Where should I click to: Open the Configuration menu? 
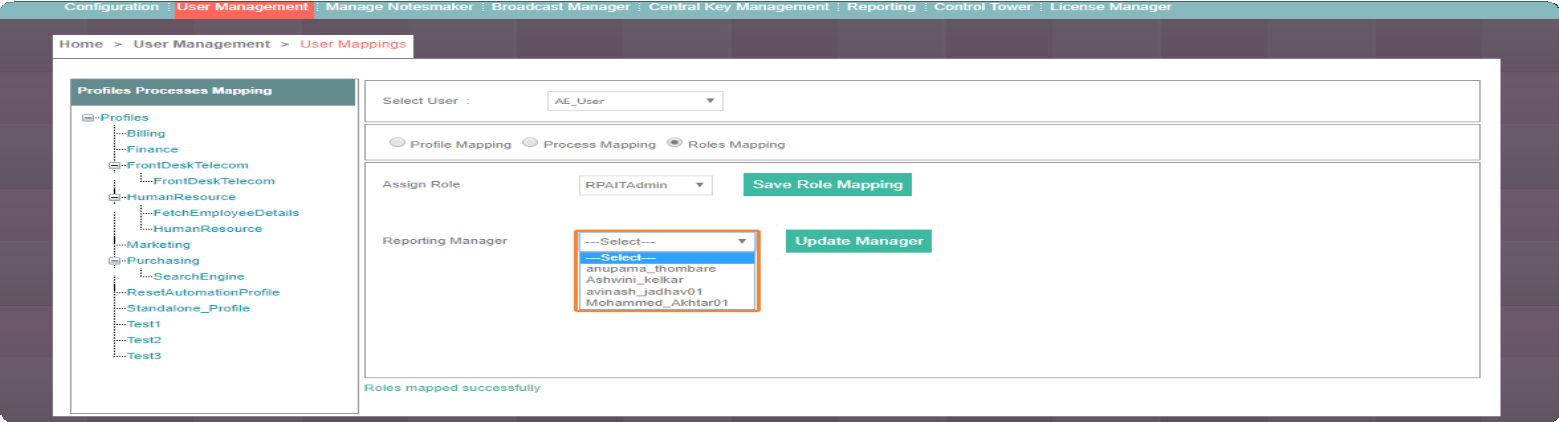click(x=111, y=7)
